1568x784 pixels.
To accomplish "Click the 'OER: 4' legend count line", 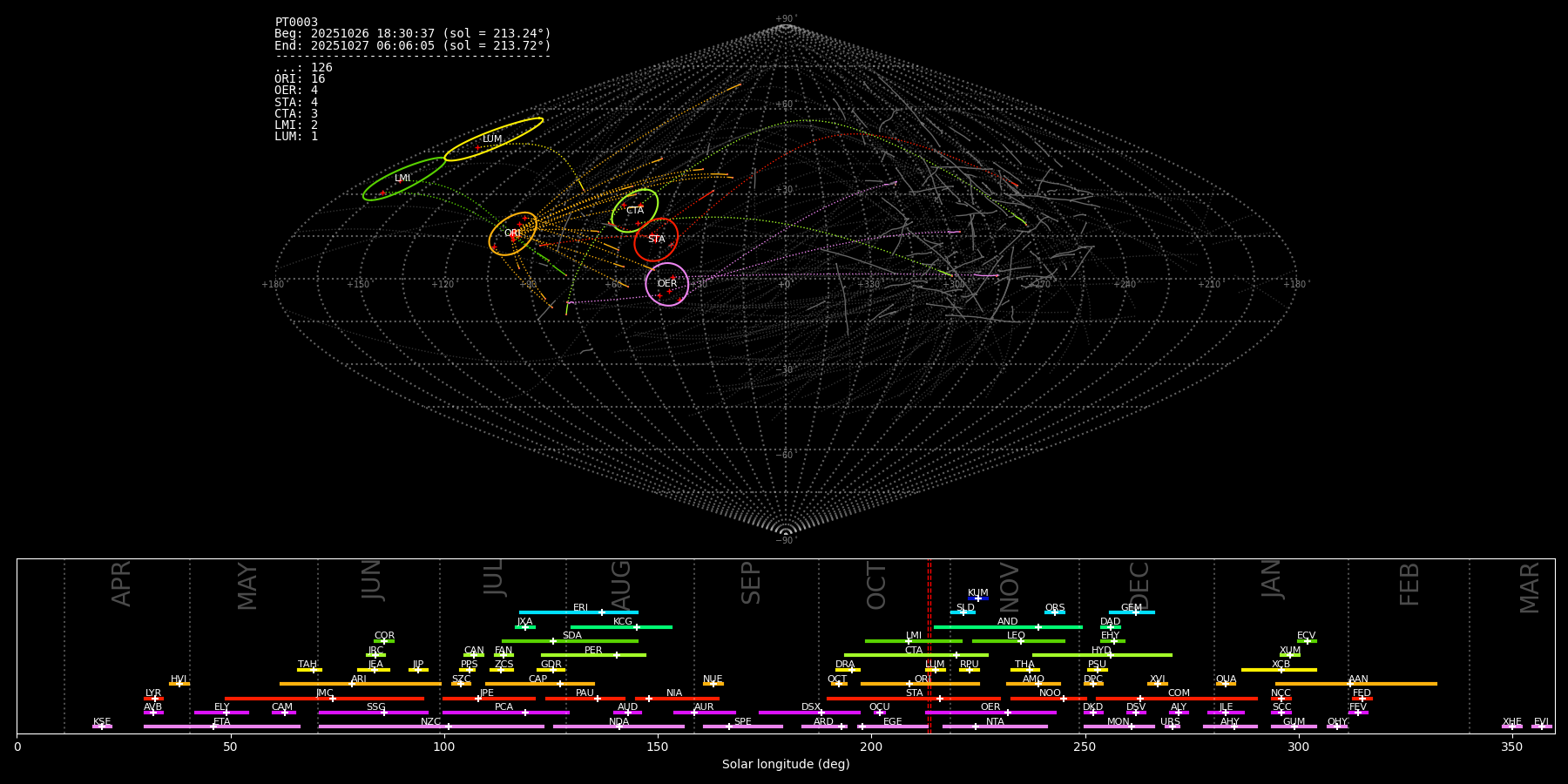I will point(296,91).
